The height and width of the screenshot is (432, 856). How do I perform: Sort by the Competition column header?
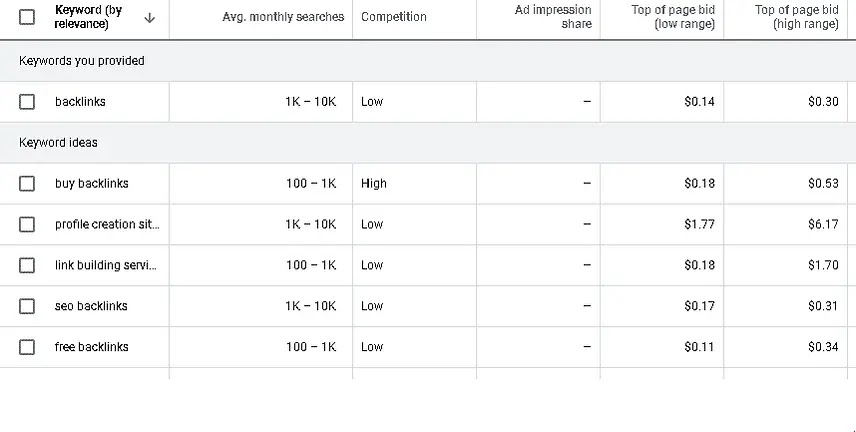(x=394, y=17)
